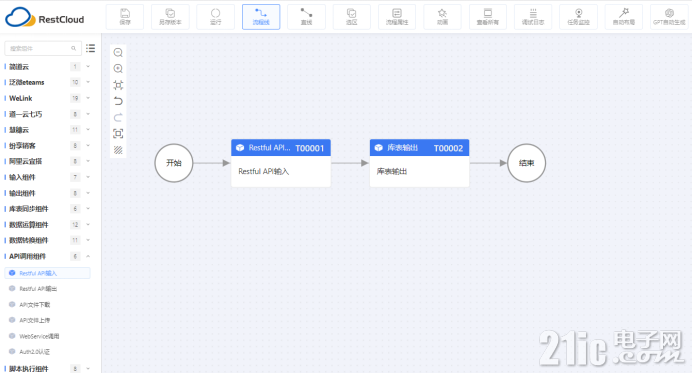The height and width of the screenshot is (373, 693).
Task: Select the 流程线 flow-line tool
Action: [x=261, y=17]
